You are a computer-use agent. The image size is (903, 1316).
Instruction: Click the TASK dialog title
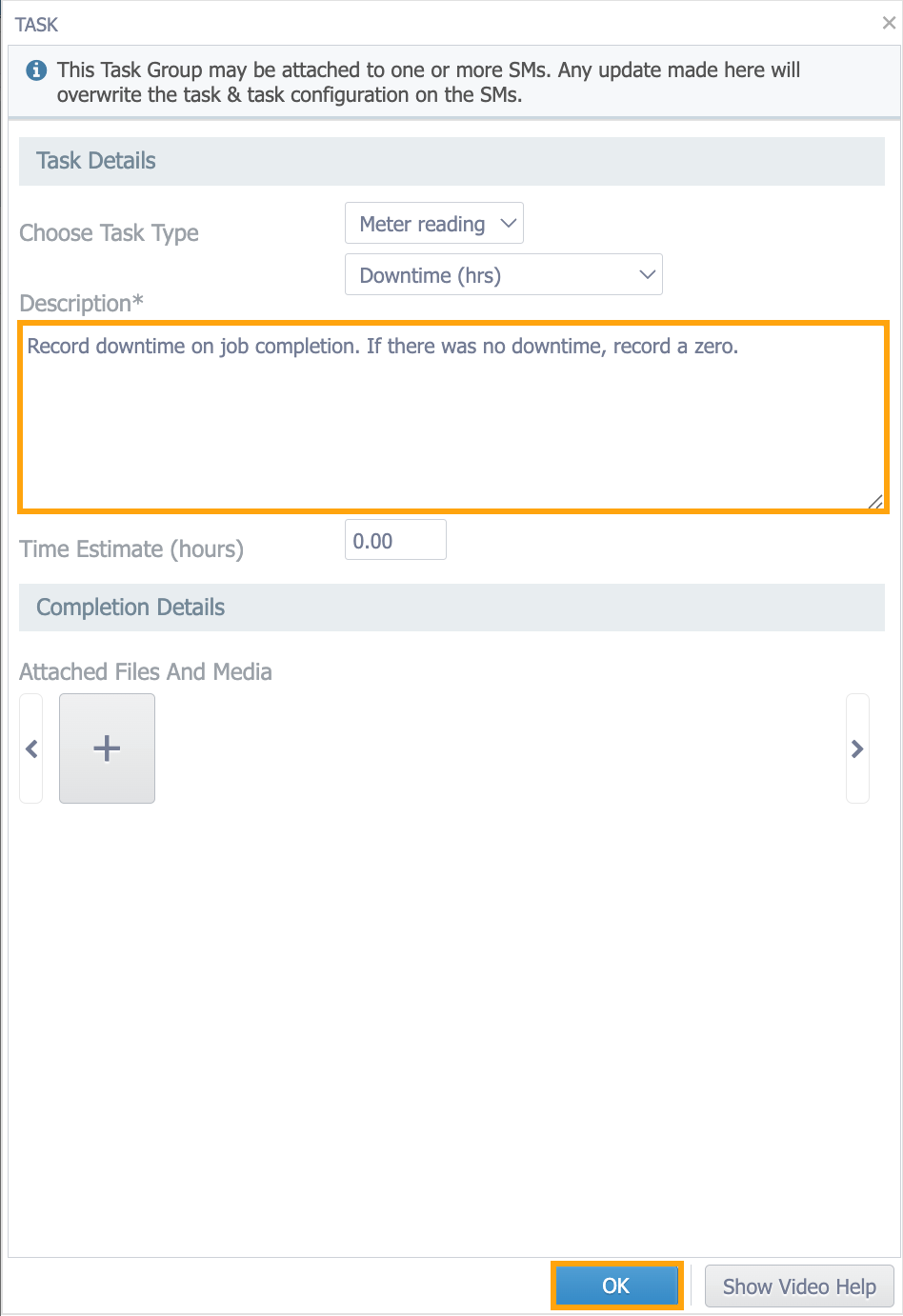[37, 25]
